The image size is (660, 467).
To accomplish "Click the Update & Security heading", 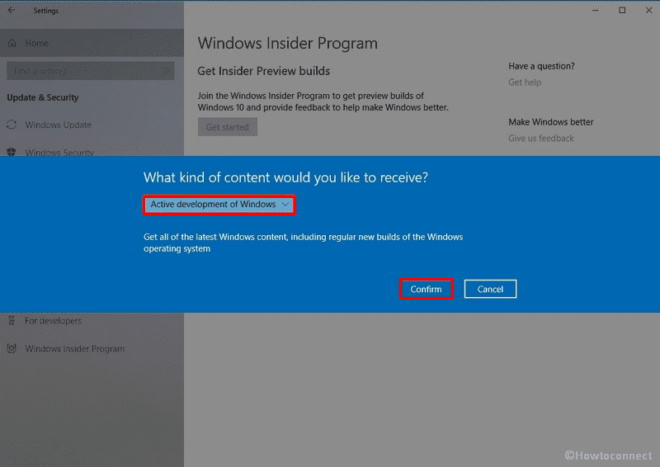I will pyautogui.click(x=43, y=98).
